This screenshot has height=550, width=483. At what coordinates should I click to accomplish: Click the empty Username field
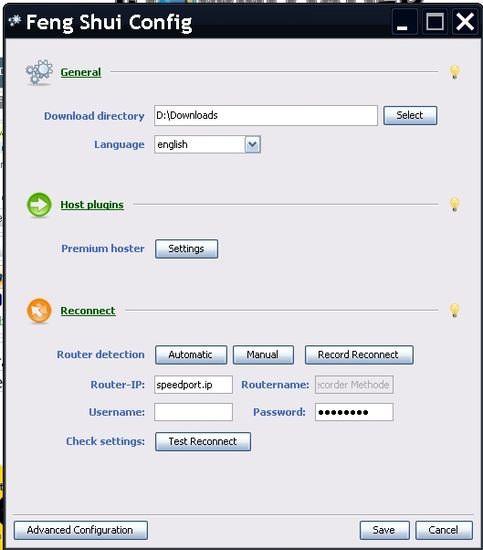193,412
